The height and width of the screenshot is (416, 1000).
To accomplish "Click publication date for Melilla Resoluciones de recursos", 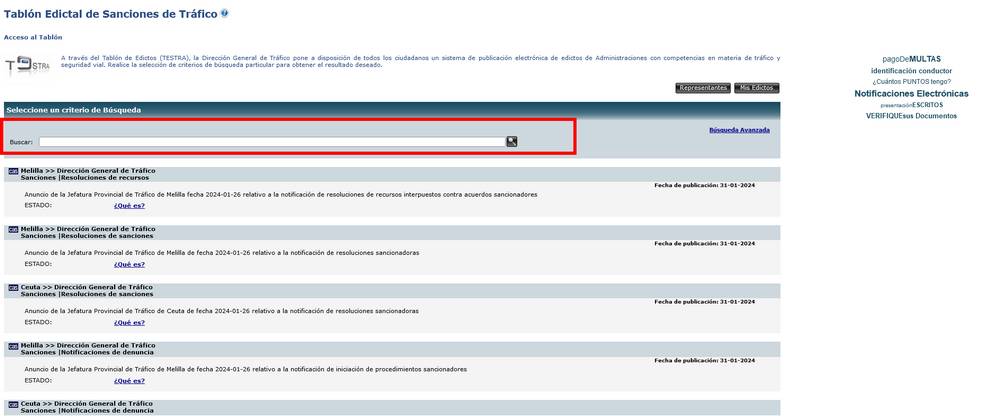I will [705, 185].
